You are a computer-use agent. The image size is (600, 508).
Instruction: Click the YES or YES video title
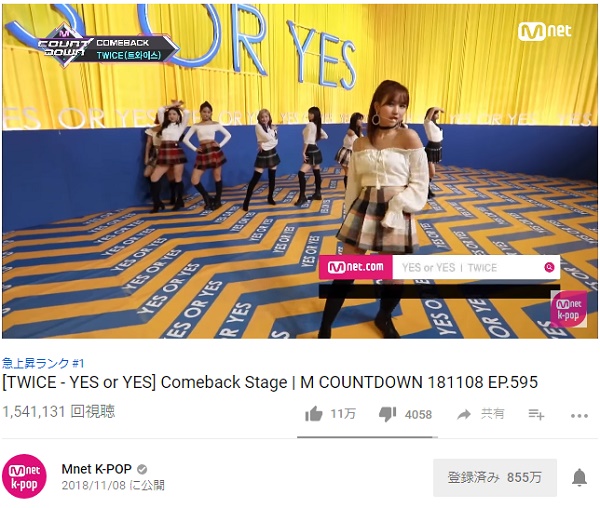[x=270, y=382]
